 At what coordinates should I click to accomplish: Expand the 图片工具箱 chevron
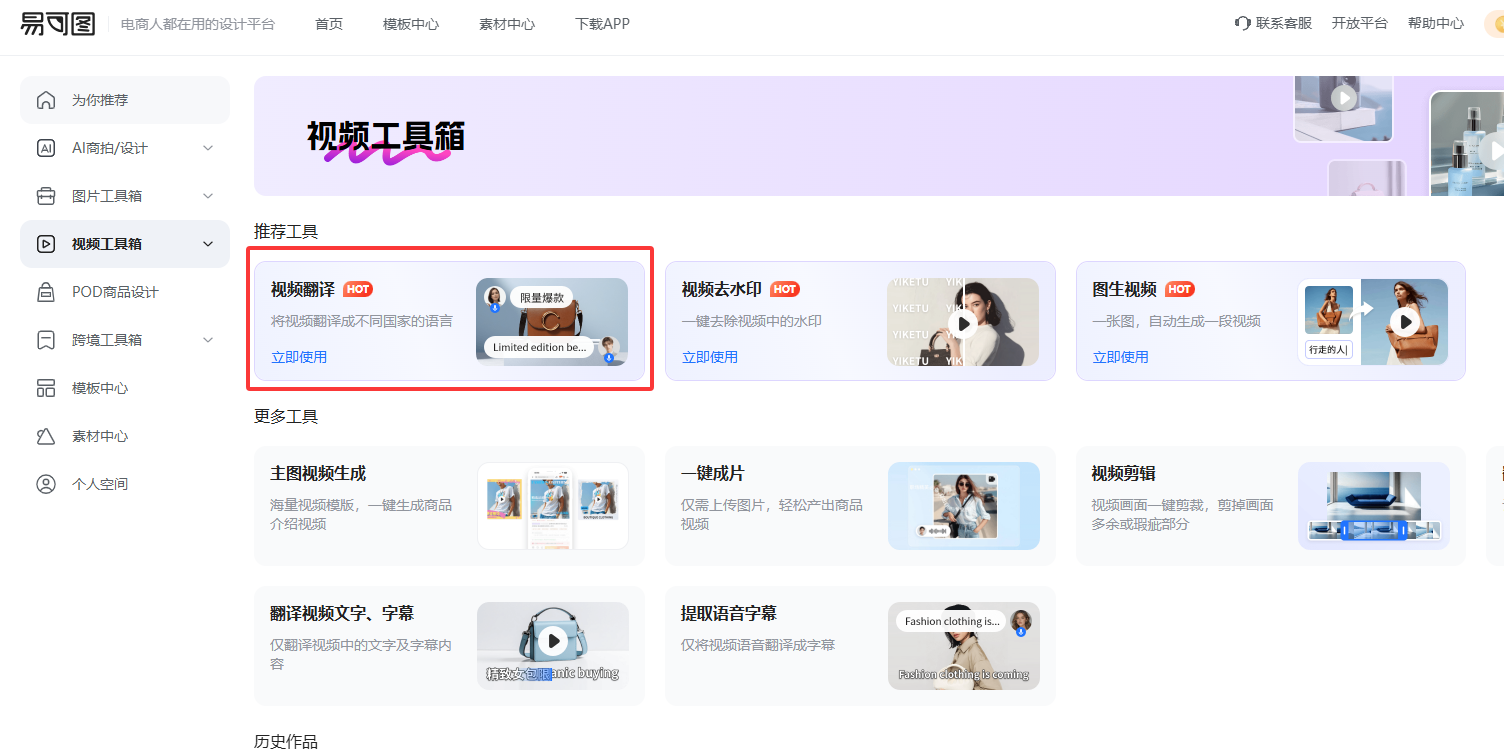point(208,196)
